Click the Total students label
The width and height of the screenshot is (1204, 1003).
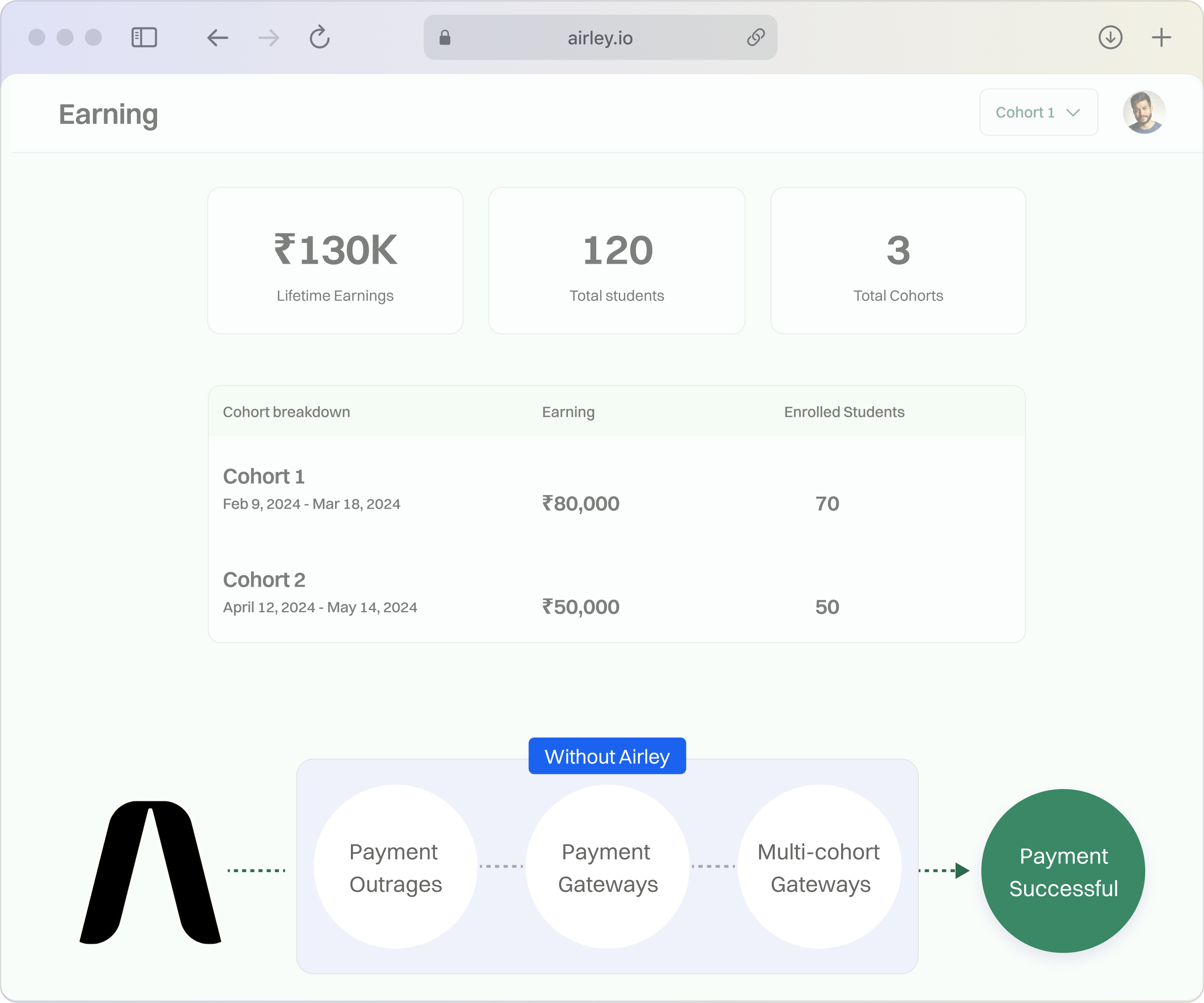[x=617, y=296]
